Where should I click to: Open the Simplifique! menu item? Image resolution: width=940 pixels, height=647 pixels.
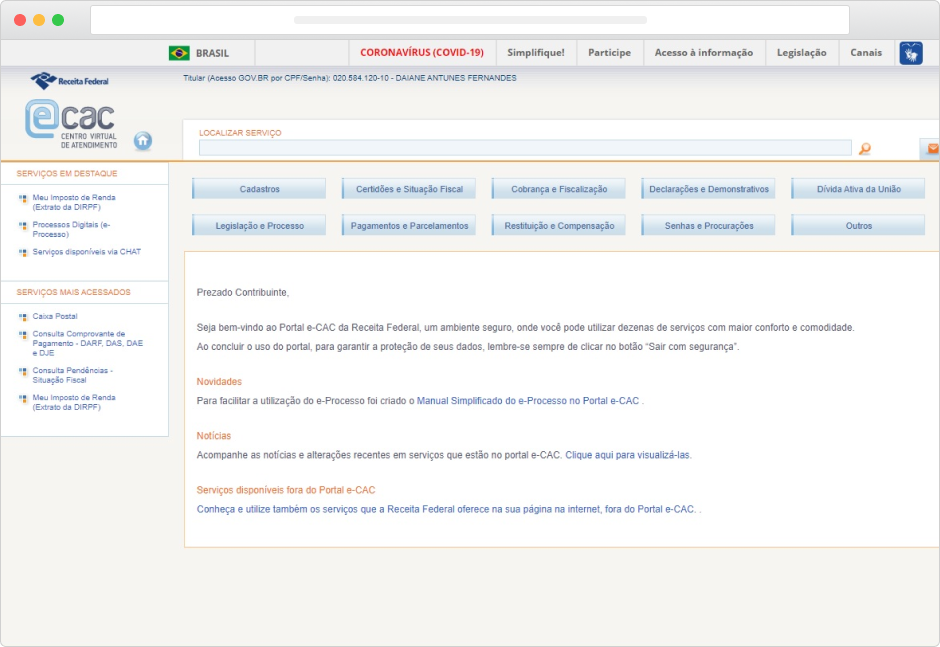click(536, 53)
